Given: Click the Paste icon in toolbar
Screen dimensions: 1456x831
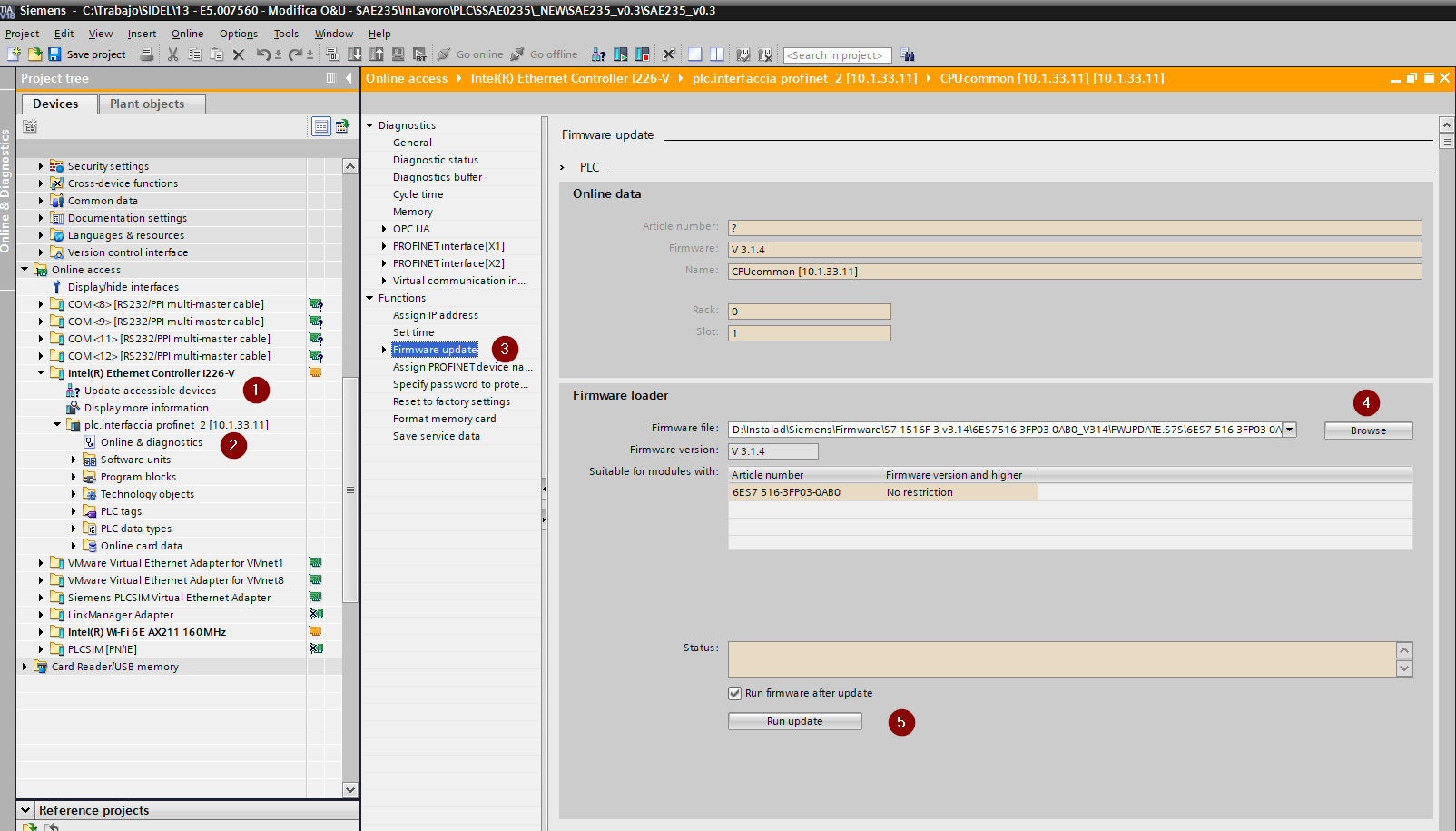Looking at the screenshot, I should [x=216, y=54].
